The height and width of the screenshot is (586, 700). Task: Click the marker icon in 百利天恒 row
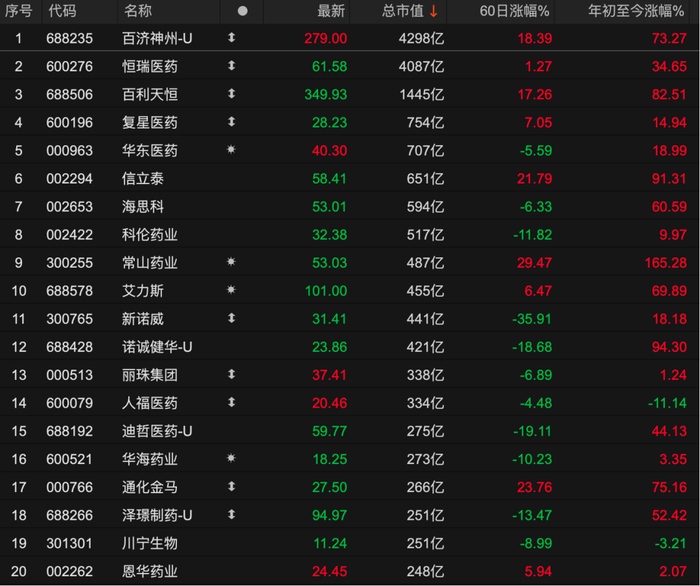pos(231,94)
